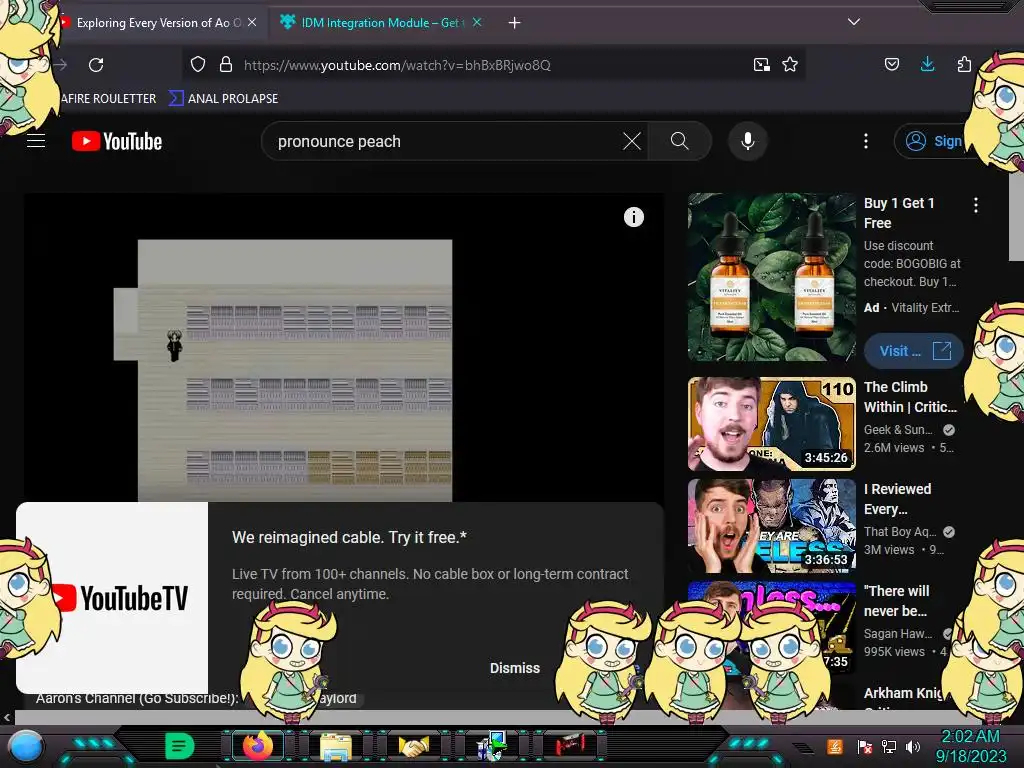Viewport: 1024px width, 768px height.
Task: Open a new browser tab
Action: (x=515, y=23)
